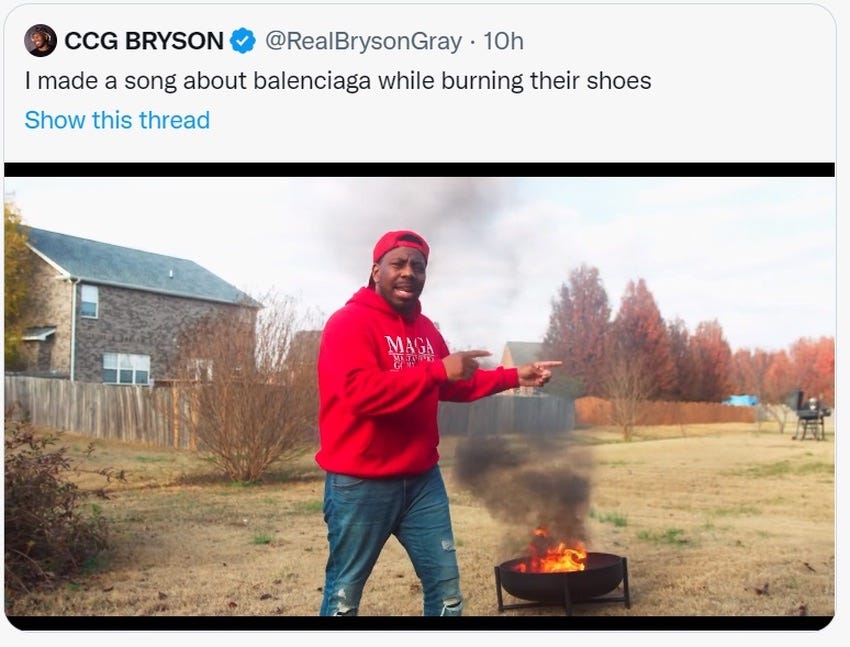850x647 pixels.
Task: Open CCG BRYSON's profile avatar
Action: 40,41
